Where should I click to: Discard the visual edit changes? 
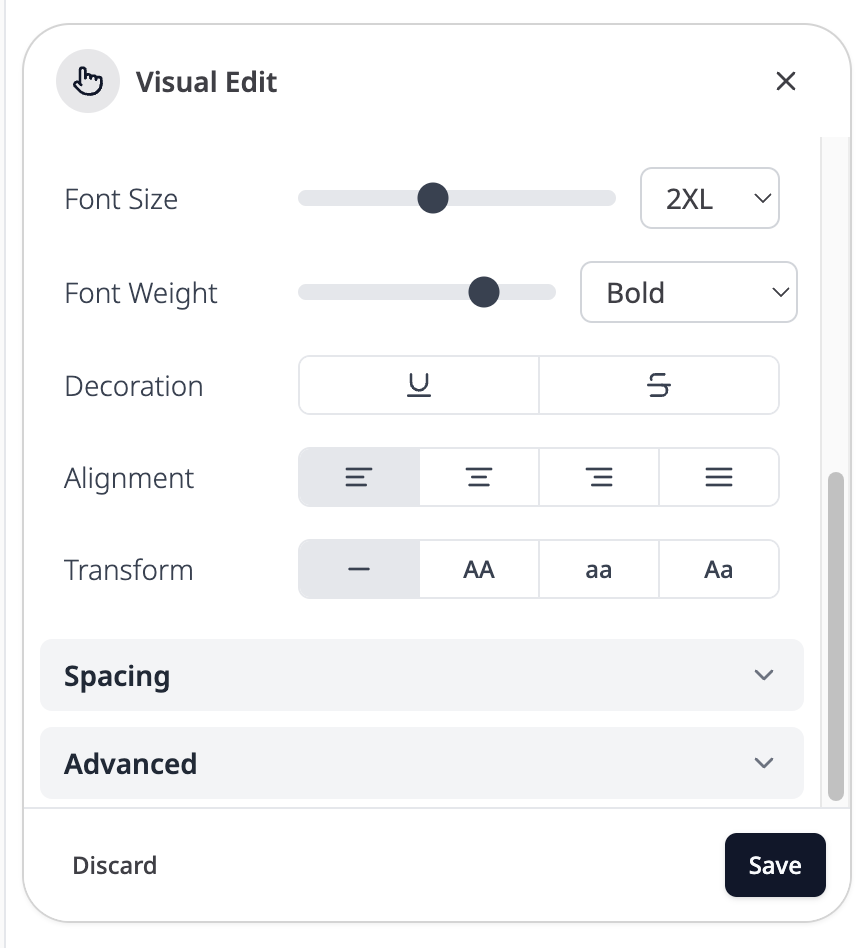[x=115, y=865]
